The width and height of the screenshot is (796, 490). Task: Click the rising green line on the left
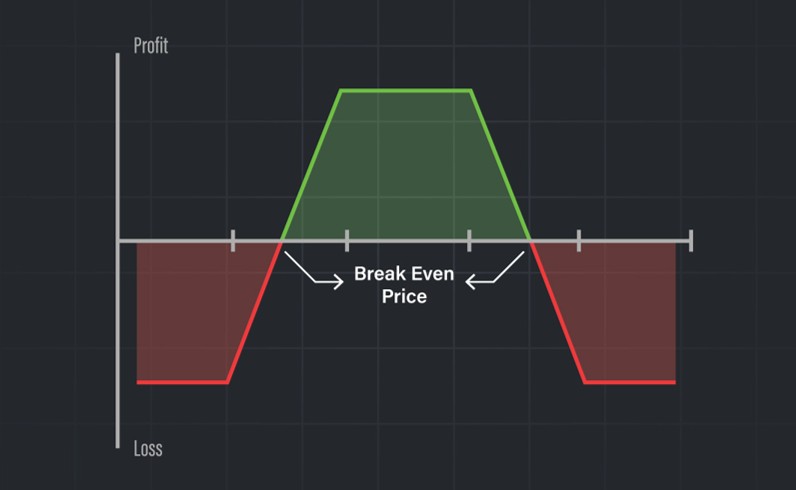pos(312,165)
